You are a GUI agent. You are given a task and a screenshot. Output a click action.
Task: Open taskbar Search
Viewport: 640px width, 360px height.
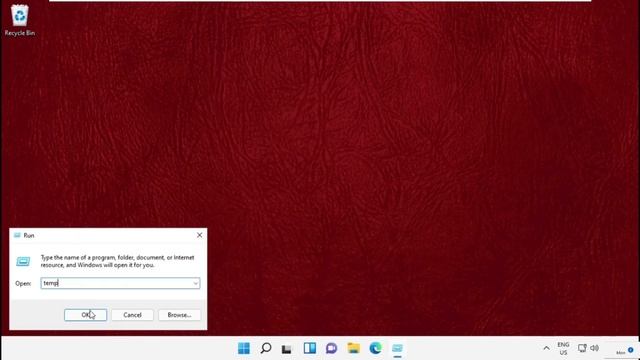pyautogui.click(x=266, y=348)
